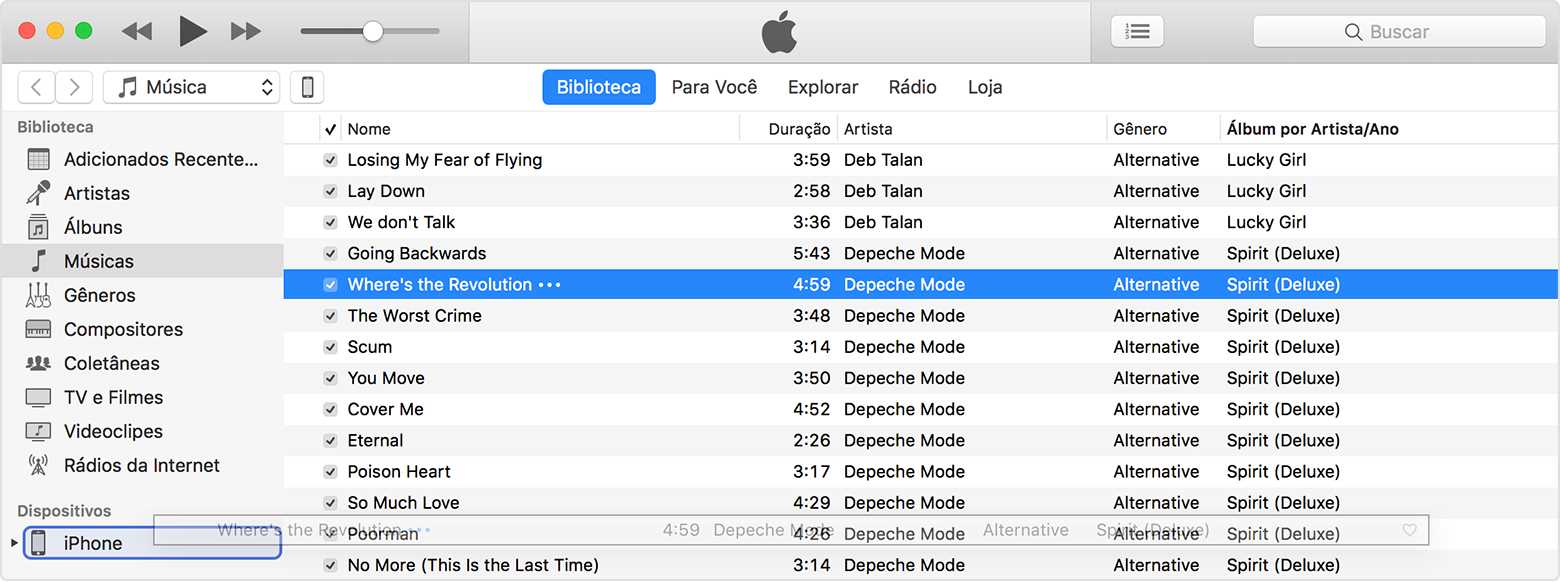
Task: Switch to the Biblioteca tab
Action: coord(599,87)
